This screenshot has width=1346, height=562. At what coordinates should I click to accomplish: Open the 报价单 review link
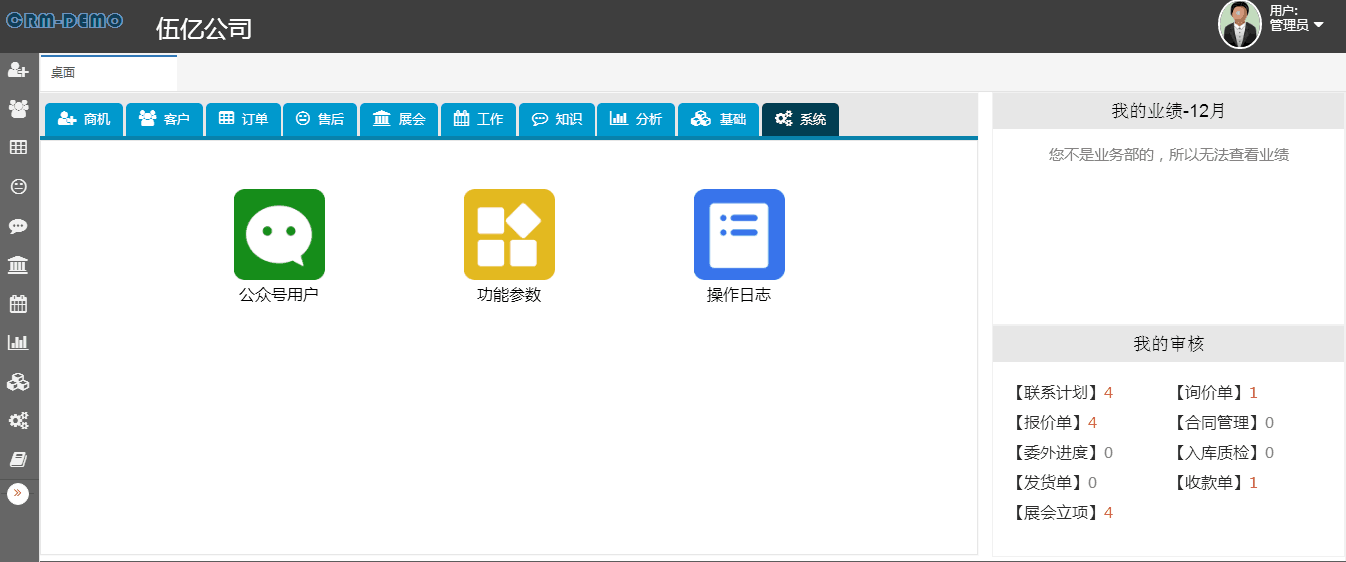(1054, 423)
